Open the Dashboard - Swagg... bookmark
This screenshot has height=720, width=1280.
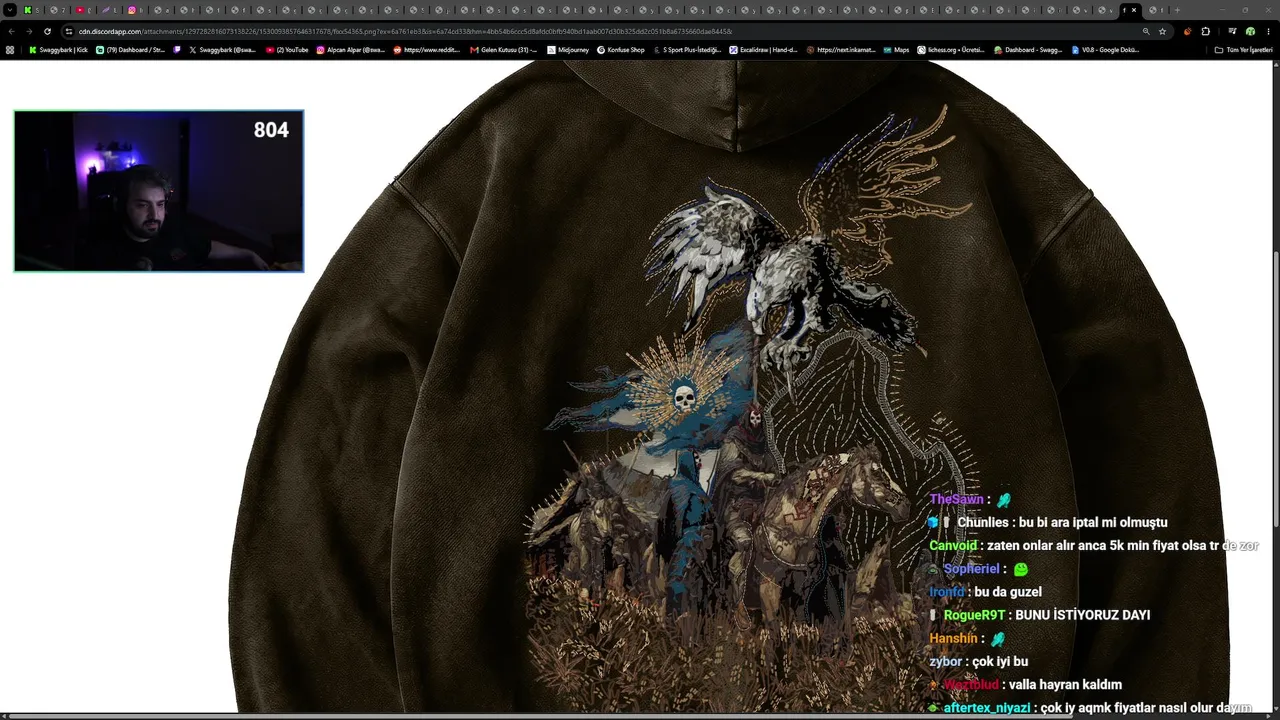[1028, 49]
